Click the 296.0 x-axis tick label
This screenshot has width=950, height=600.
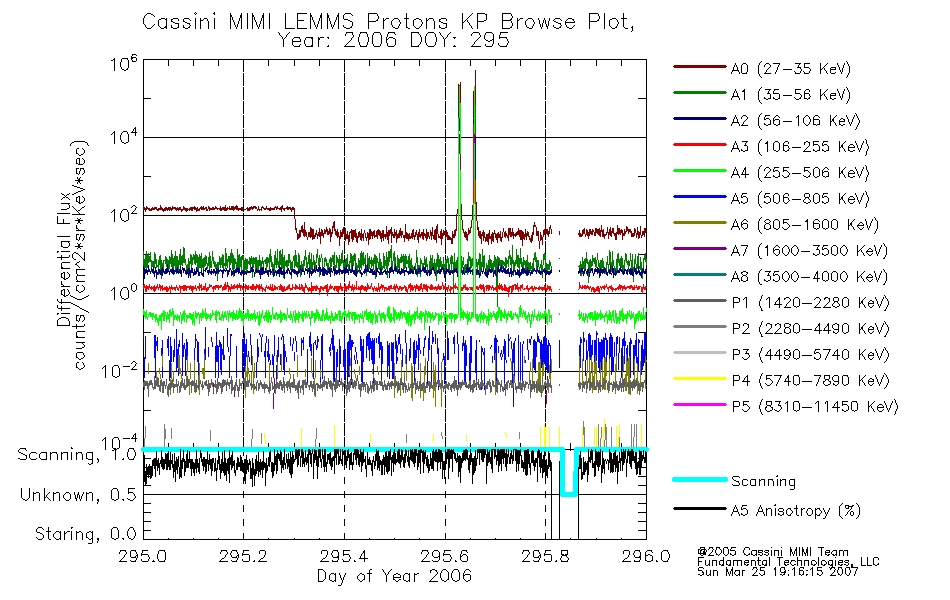pyautogui.click(x=646, y=556)
